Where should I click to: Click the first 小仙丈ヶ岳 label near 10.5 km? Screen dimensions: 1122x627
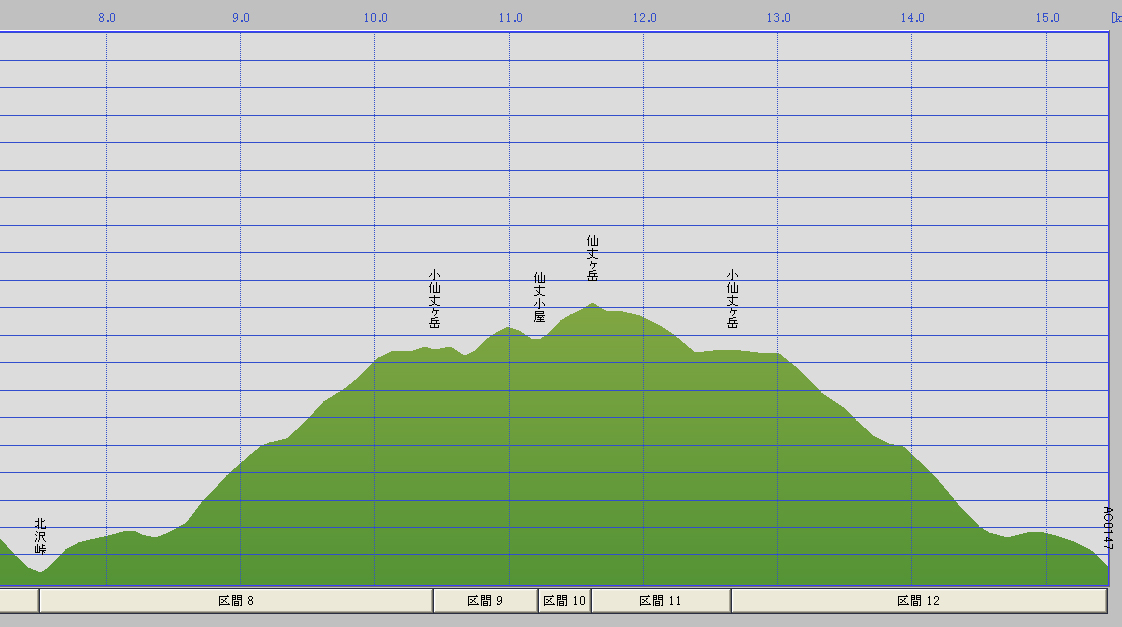point(434,299)
